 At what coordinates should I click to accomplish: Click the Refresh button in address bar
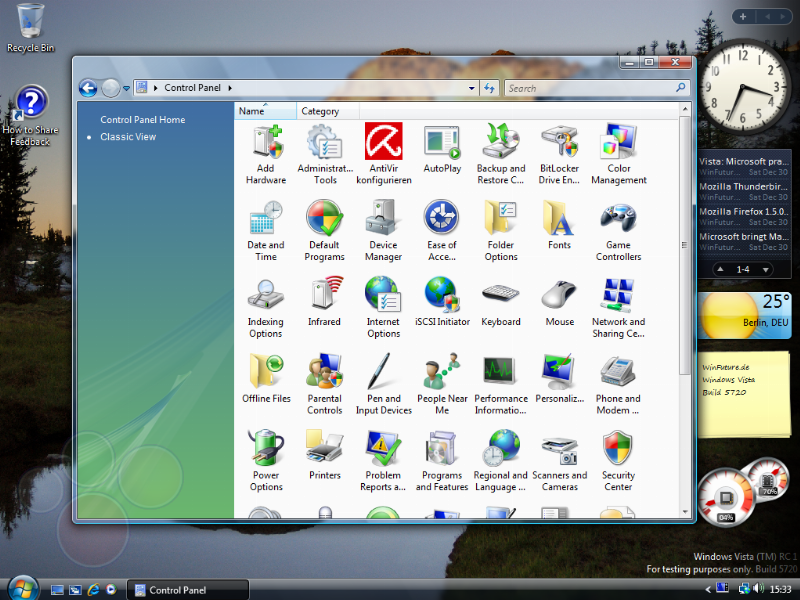coord(490,88)
